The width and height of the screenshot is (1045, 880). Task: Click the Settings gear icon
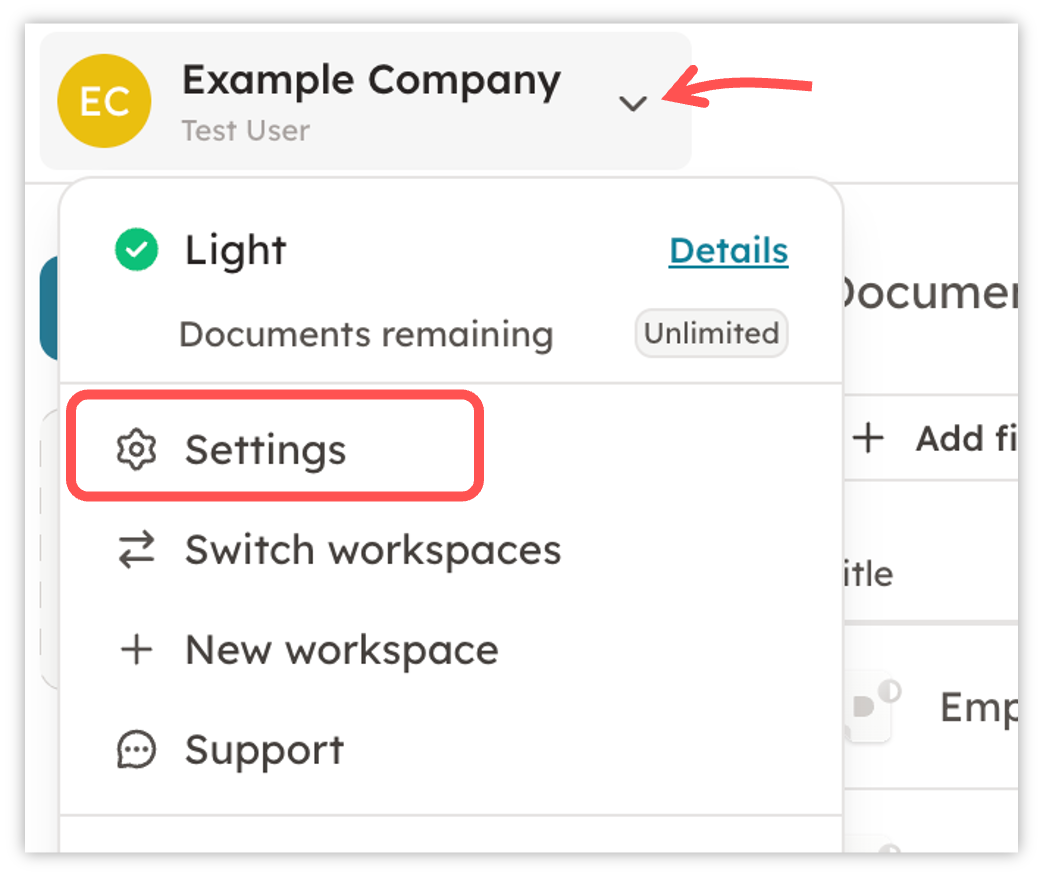tap(137, 449)
